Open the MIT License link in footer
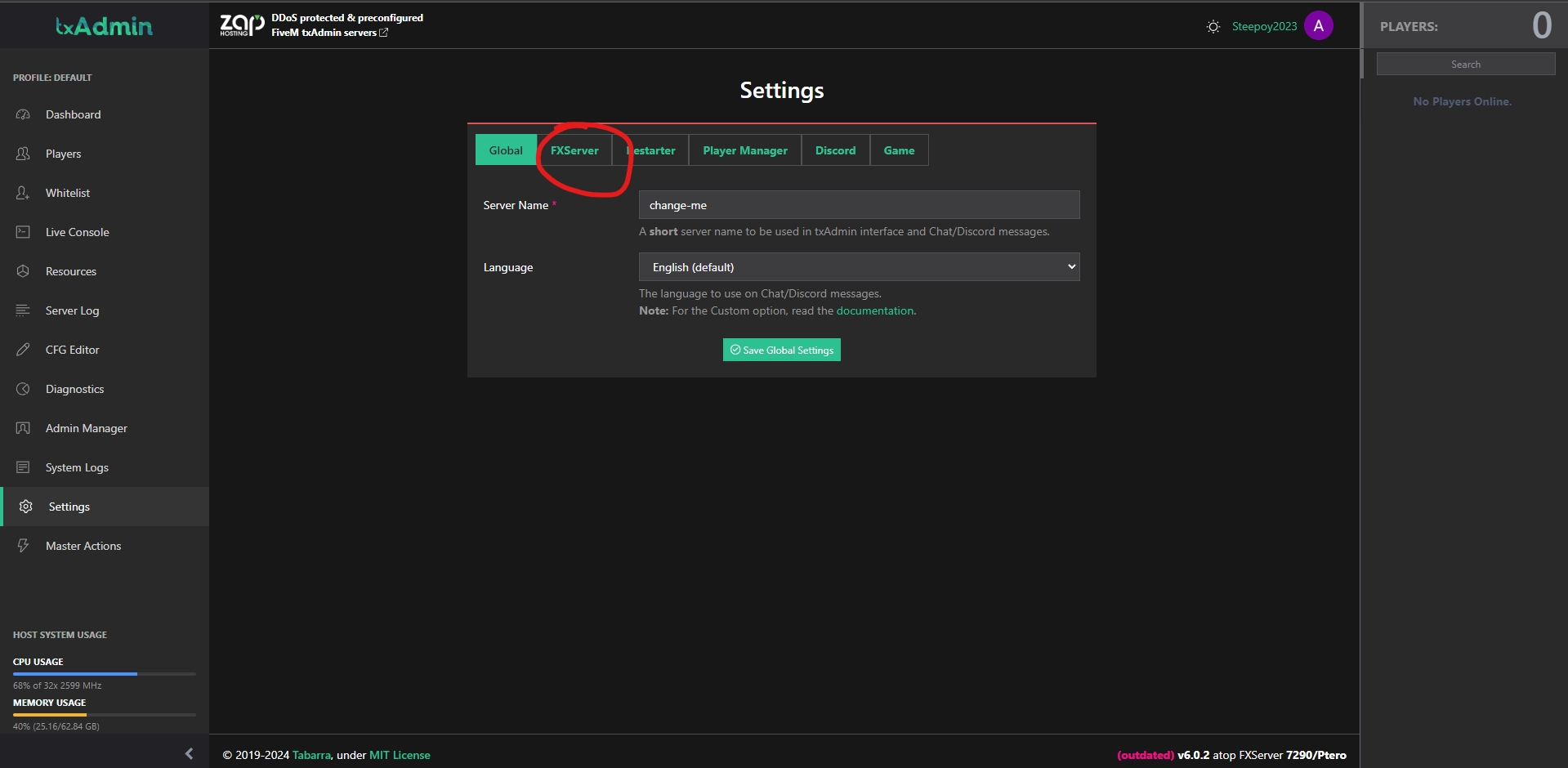 click(400, 755)
